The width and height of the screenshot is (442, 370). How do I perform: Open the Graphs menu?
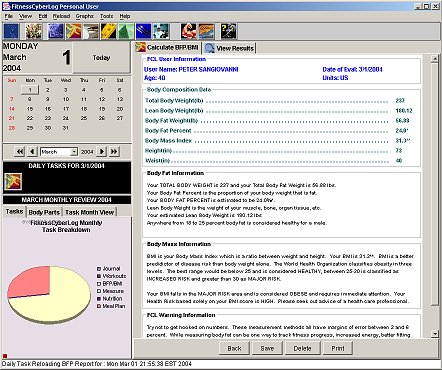tap(85, 16)
